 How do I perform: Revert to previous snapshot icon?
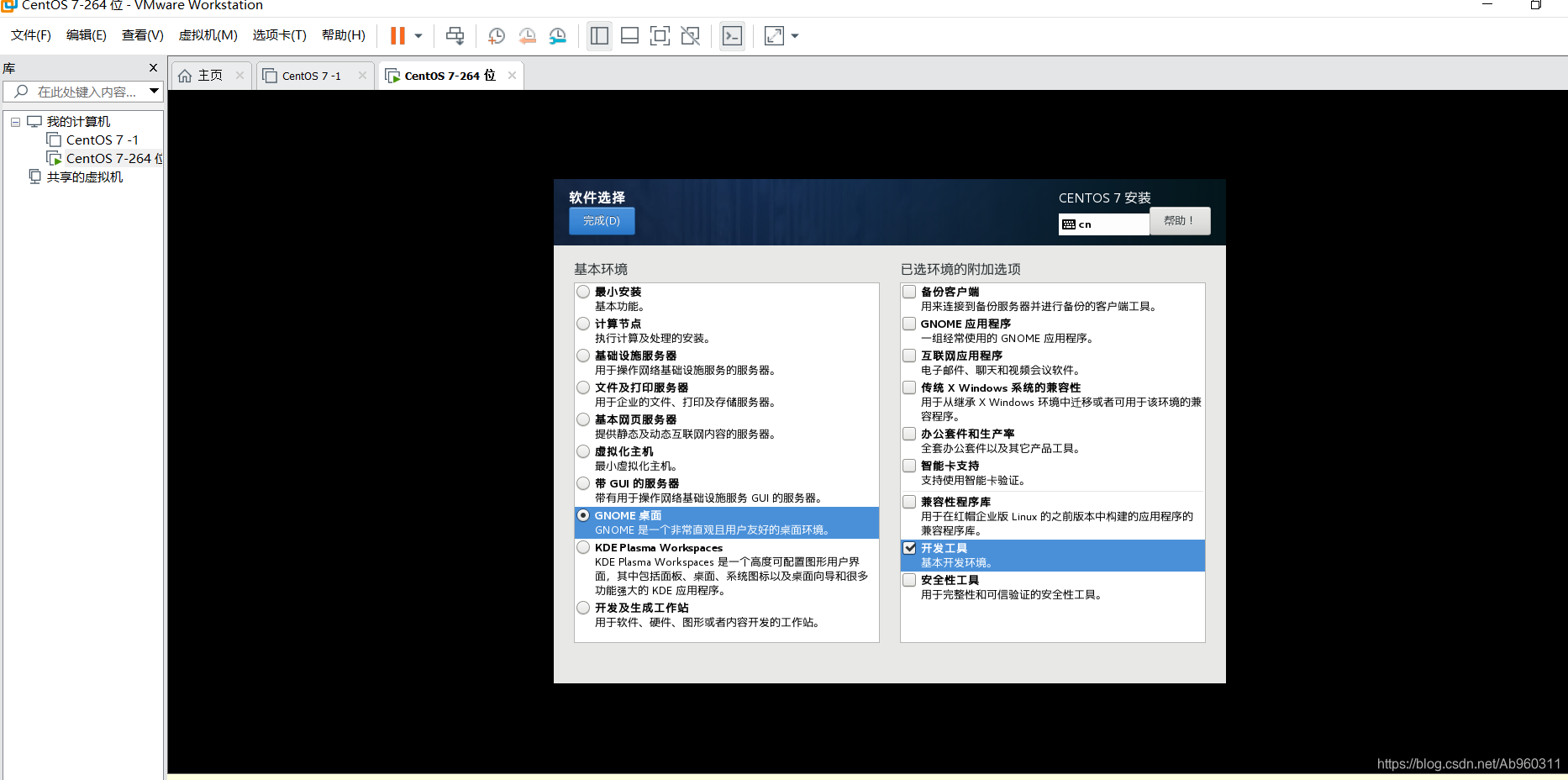[x=527, y=35]
